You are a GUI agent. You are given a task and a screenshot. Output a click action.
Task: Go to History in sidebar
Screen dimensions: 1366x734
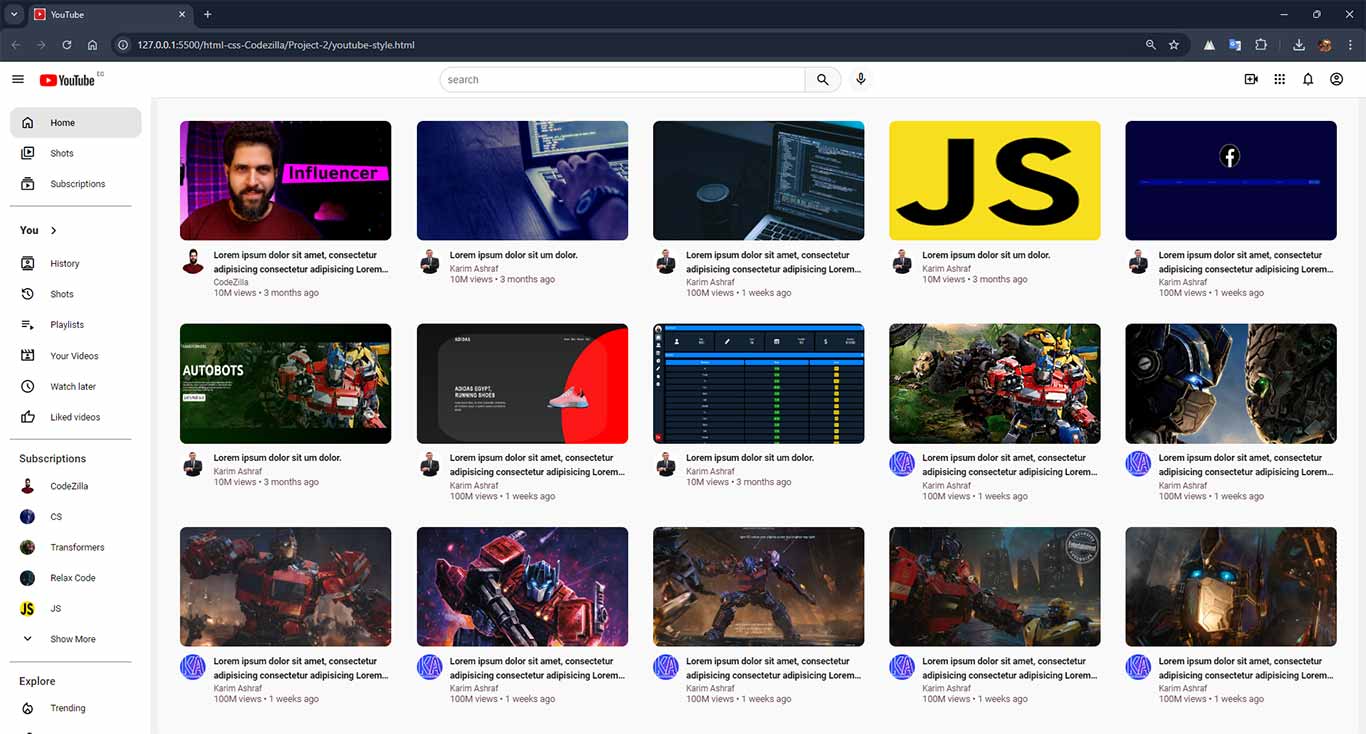point(64,264)
